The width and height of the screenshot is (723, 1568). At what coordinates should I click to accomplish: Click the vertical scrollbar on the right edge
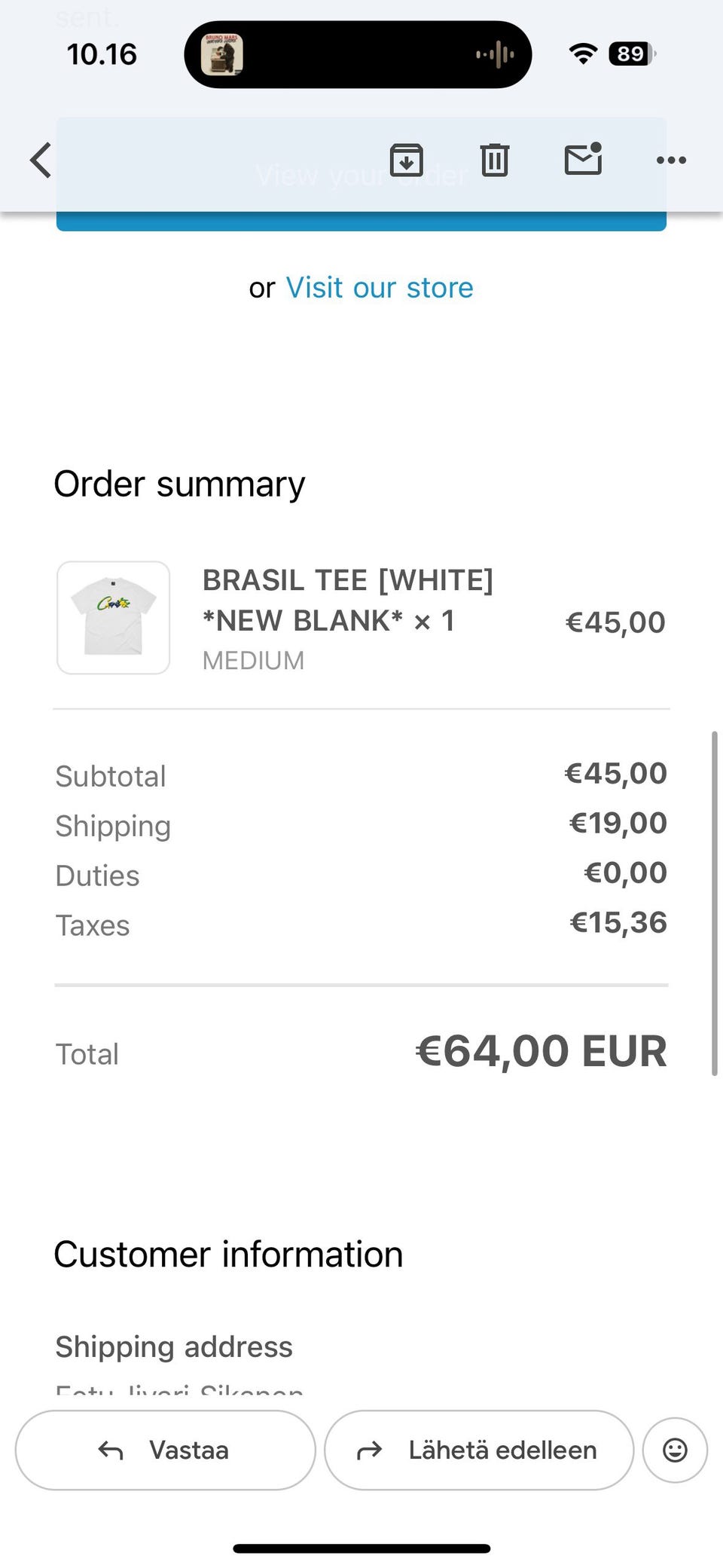[x=713, y=903]
